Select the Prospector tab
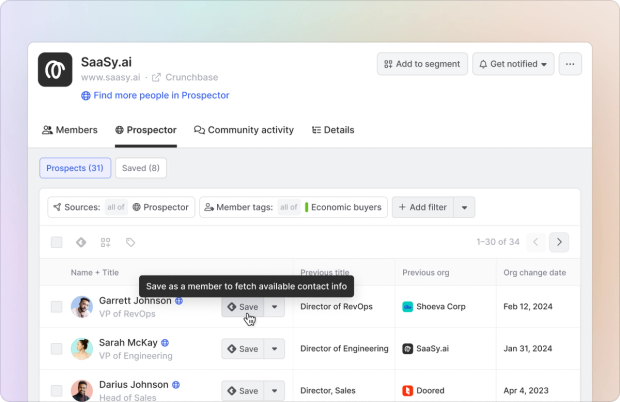 tap(146, 130)
